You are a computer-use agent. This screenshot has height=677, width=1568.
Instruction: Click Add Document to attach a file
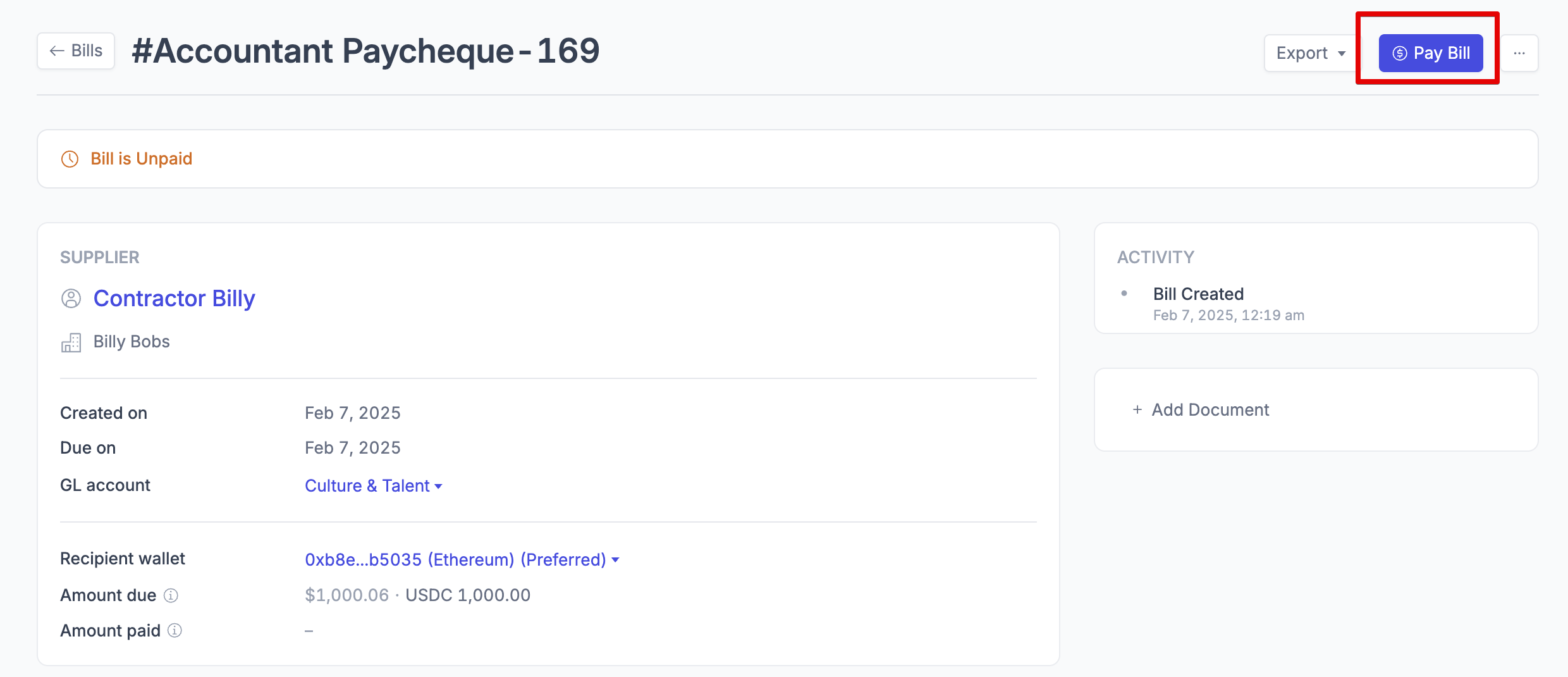1210,410
